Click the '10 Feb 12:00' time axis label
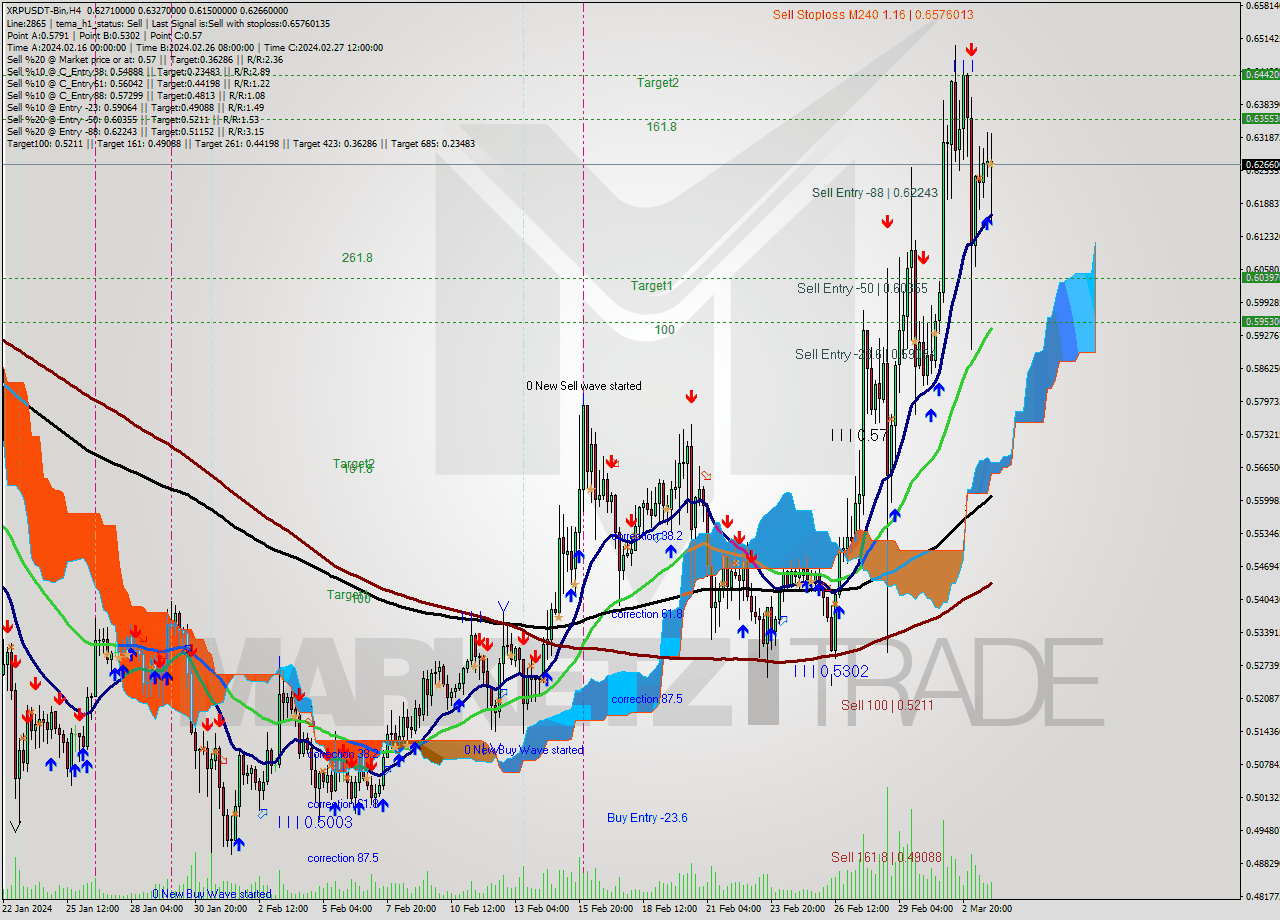Viewport: 1280px width, 920px height. tap(477, 909)
